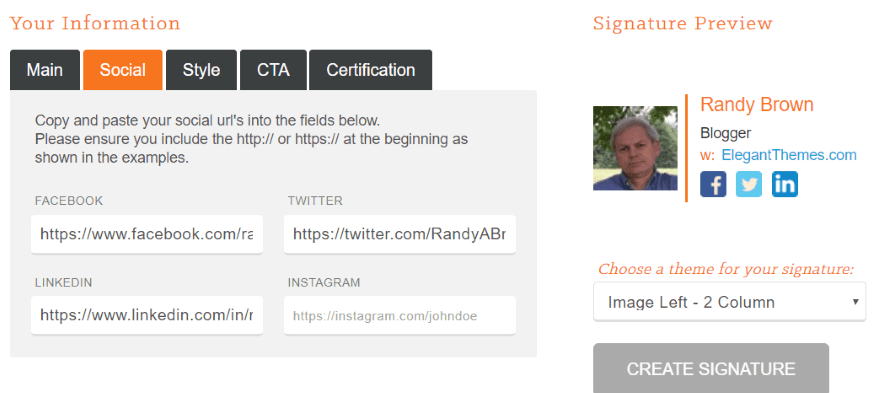Click the Signature Preview heading

pos(682,24)
